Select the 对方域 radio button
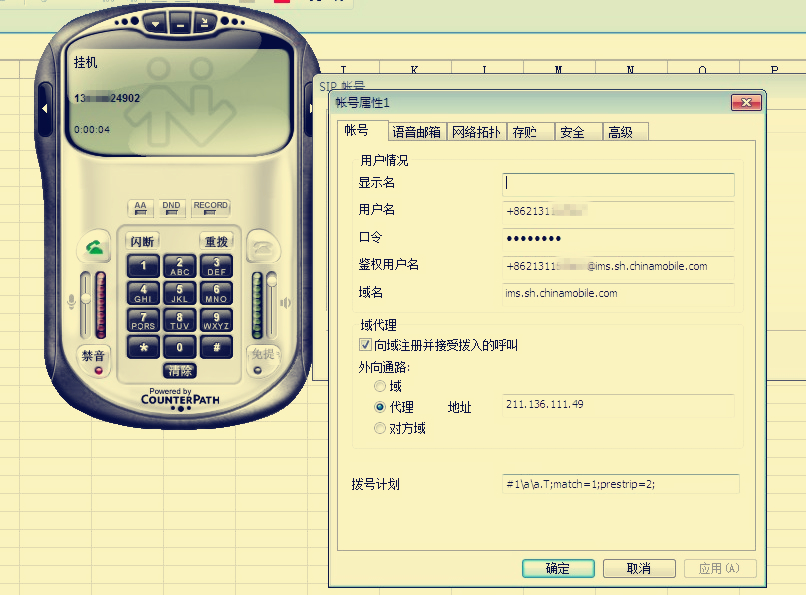This screenshot has height=595, width=806. [x=380, y=428]
